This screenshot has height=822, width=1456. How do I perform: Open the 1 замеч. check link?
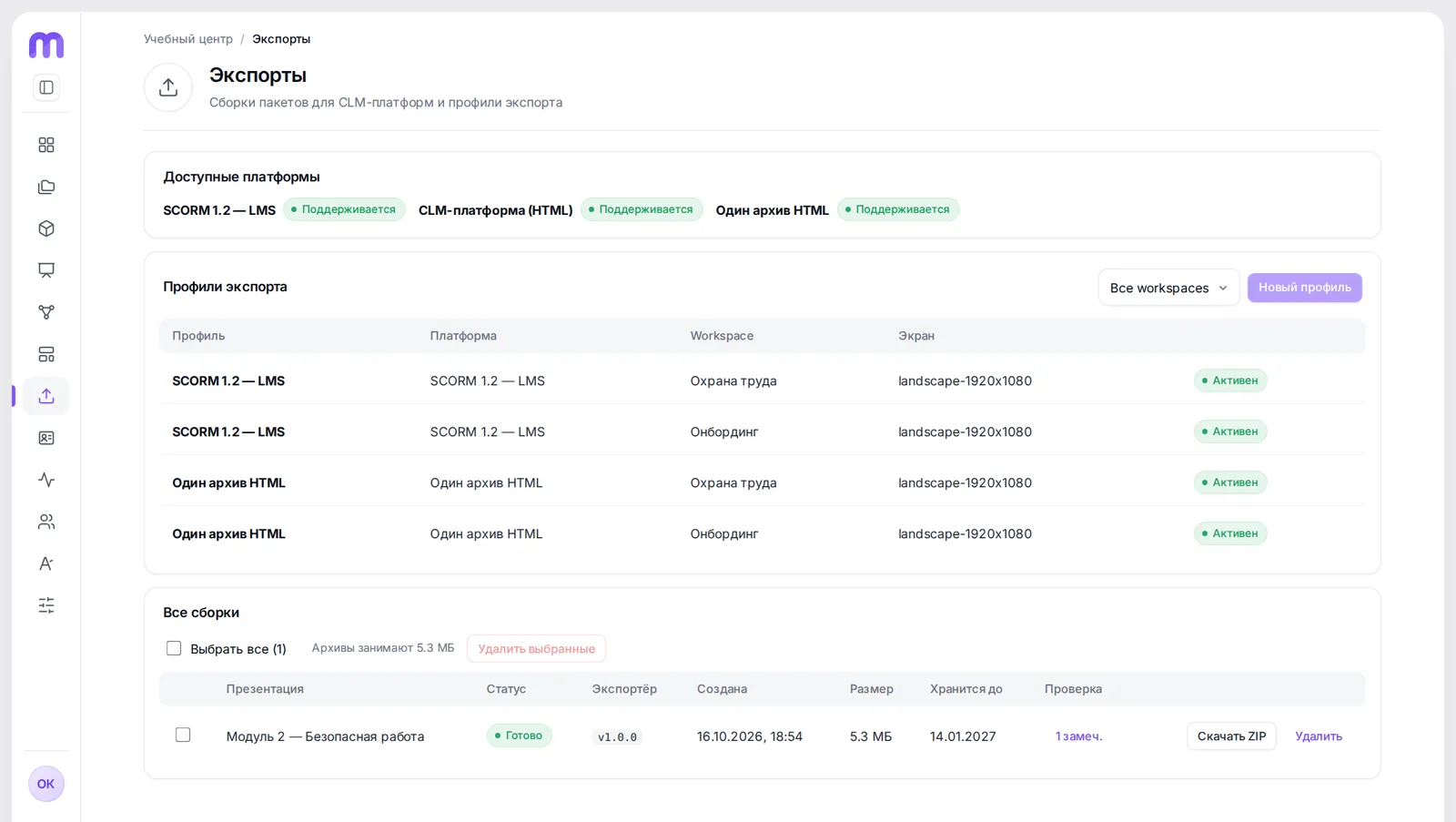pos(1078,736)
